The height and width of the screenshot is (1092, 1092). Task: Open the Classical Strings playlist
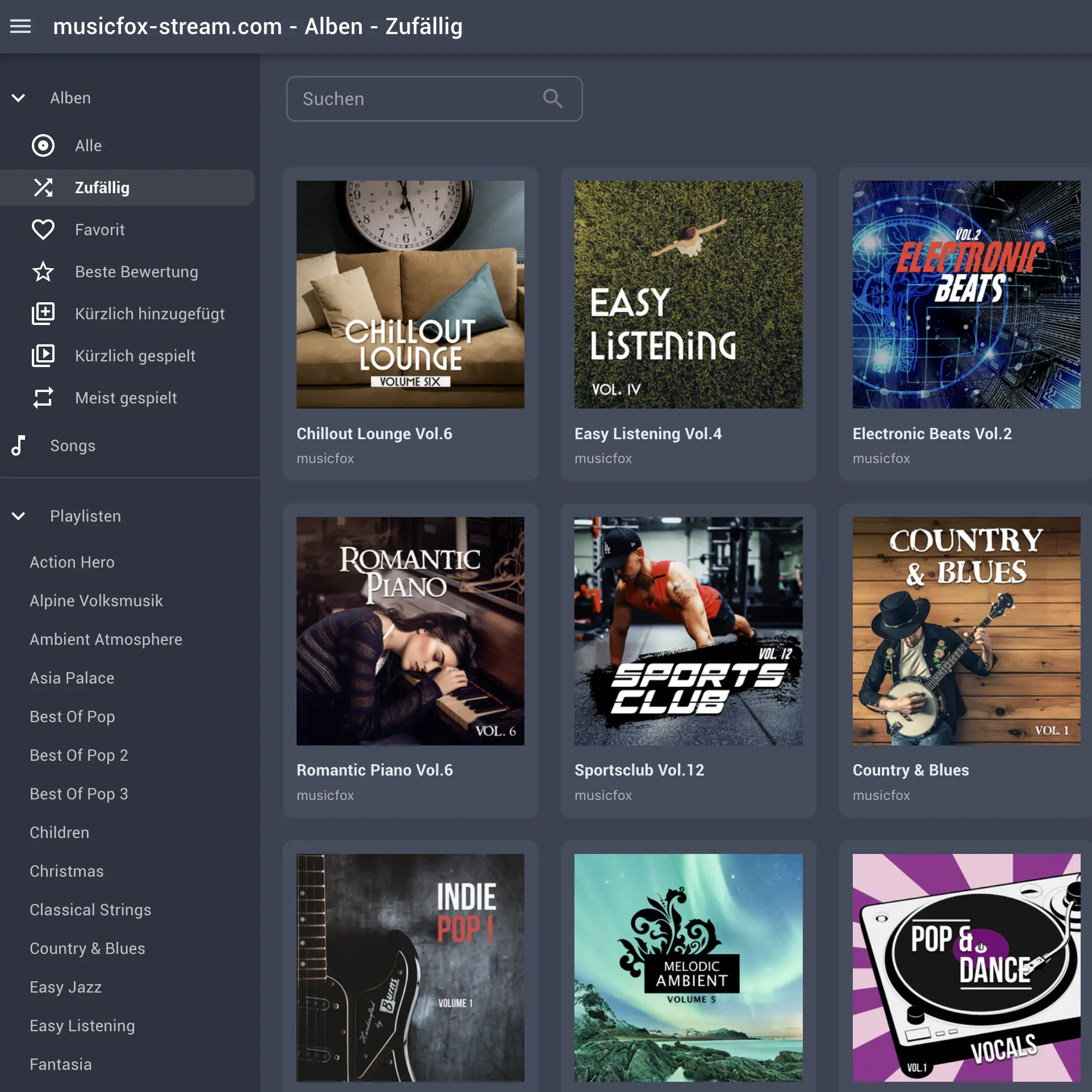tap(90, 910)
